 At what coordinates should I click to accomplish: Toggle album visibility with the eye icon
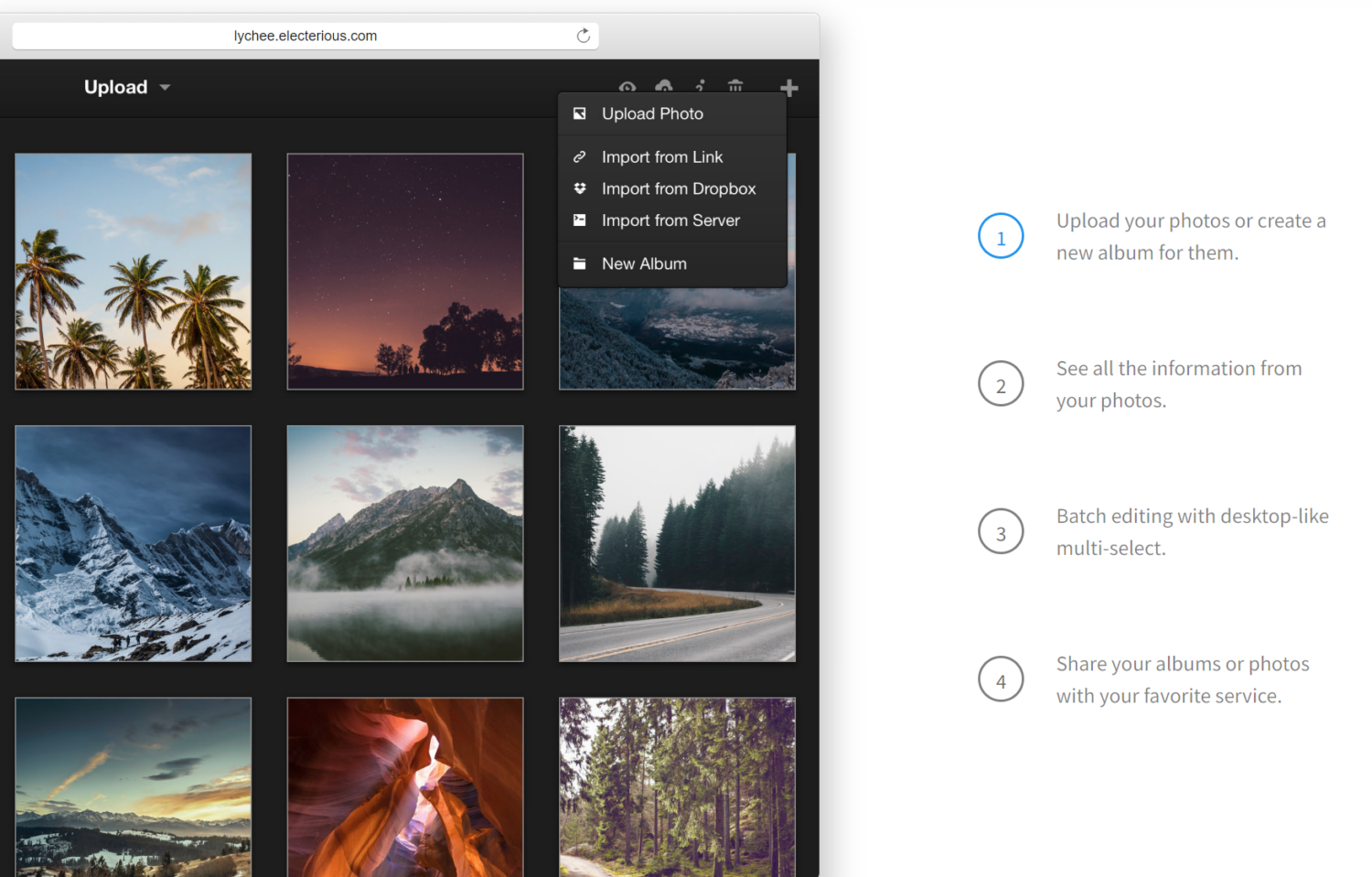[x=627, y=87]
